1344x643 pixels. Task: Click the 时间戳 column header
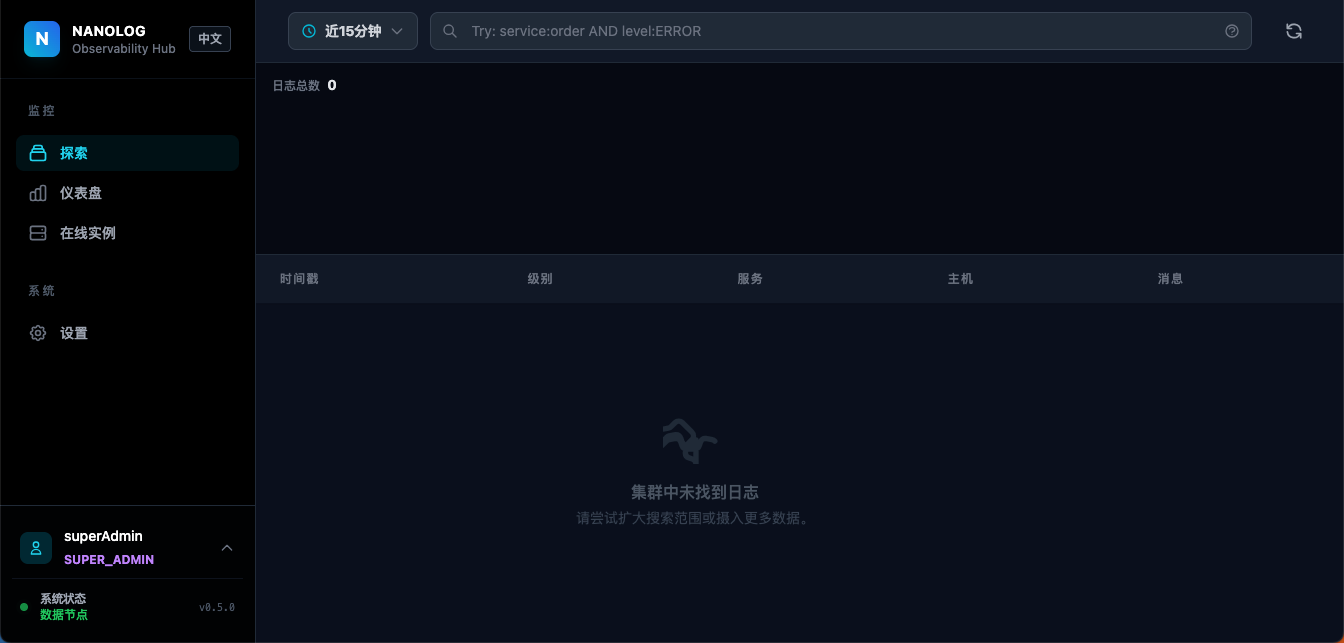click(x=299, y=279)
